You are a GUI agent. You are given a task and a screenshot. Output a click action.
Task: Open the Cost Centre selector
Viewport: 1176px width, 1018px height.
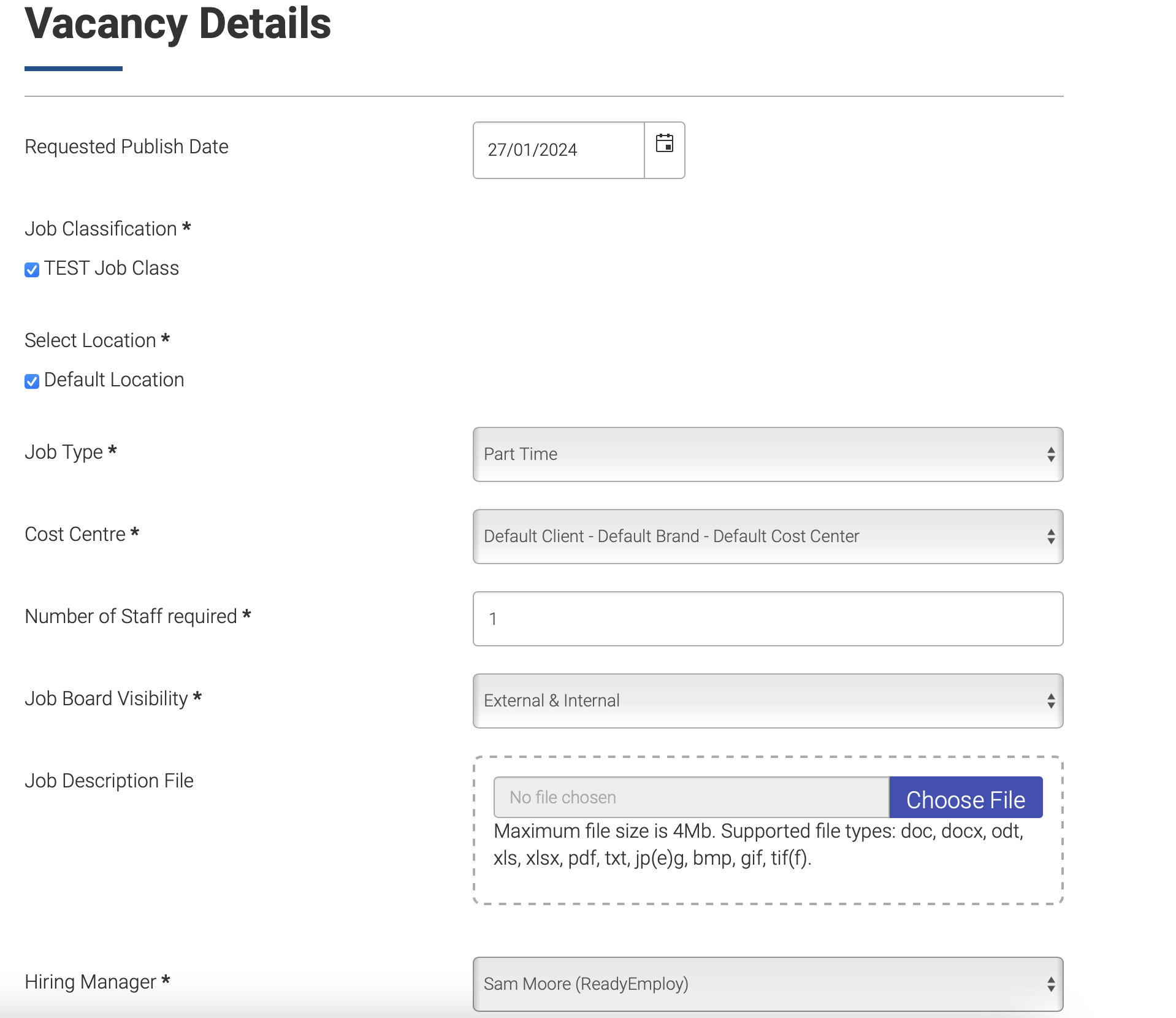coord(766,536)
